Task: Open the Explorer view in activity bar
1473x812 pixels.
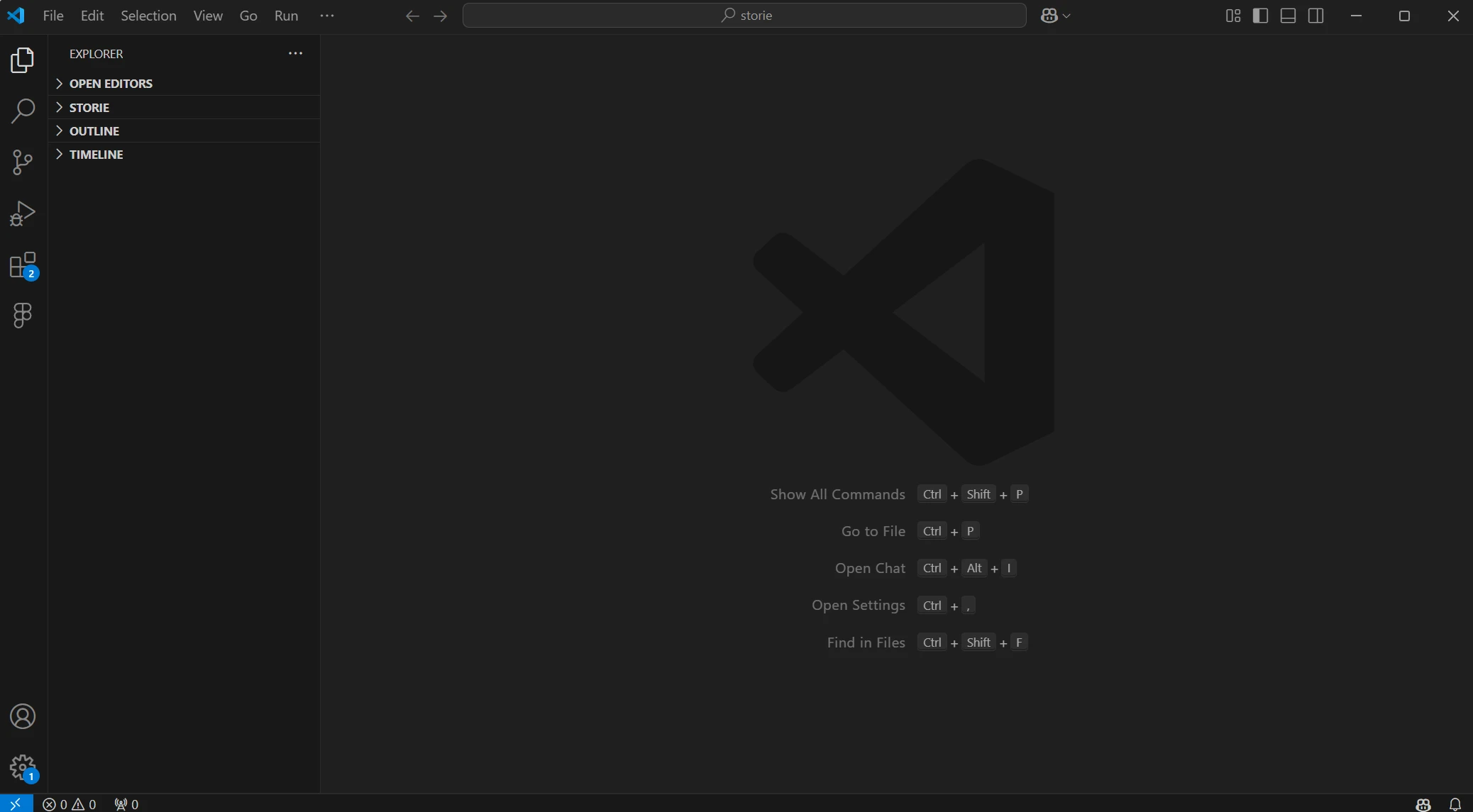Action: click(x=23, y=60)
